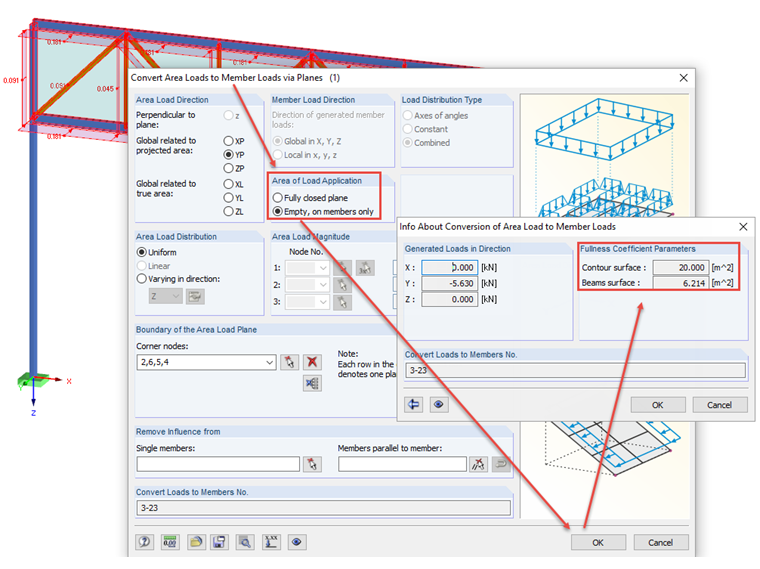Open the Node No. 1 dropdown
Image resolution: width=760 pixels, height=569 pixels.
coord(323,268)
